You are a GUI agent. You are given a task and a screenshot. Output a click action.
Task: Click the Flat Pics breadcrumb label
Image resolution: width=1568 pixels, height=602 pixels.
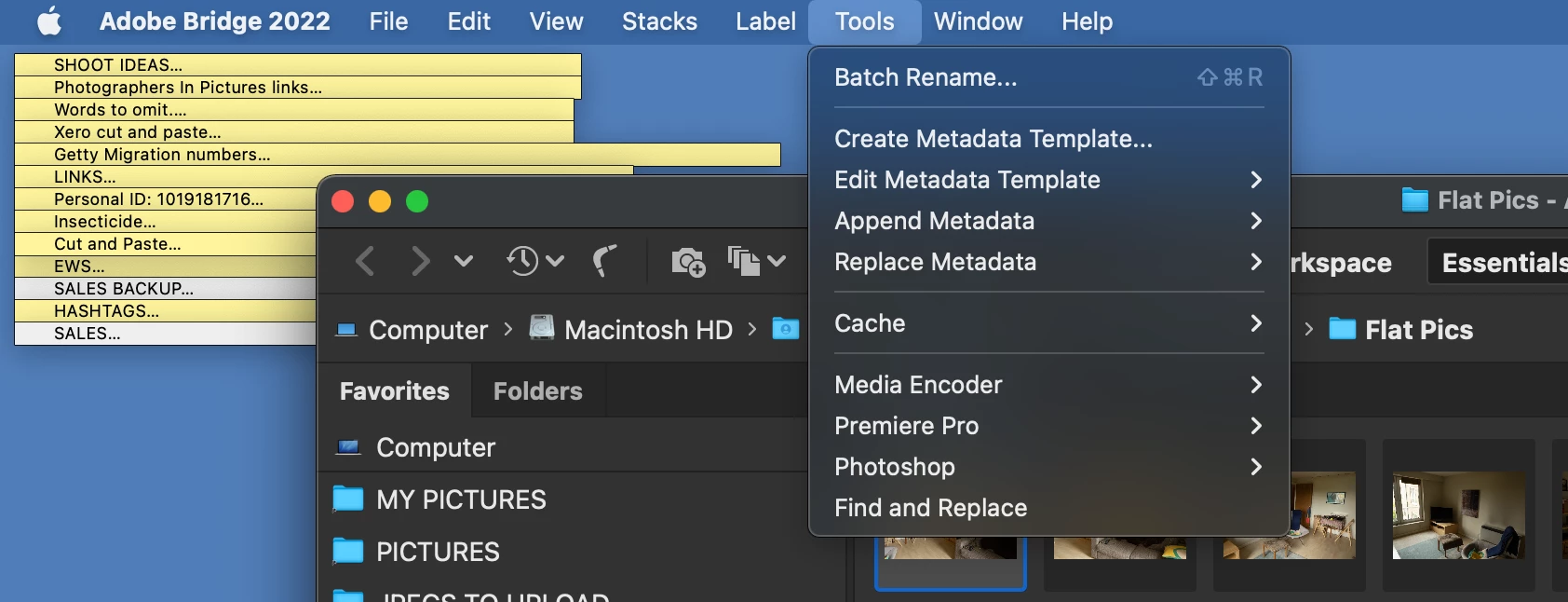(x=1419, y=330)
